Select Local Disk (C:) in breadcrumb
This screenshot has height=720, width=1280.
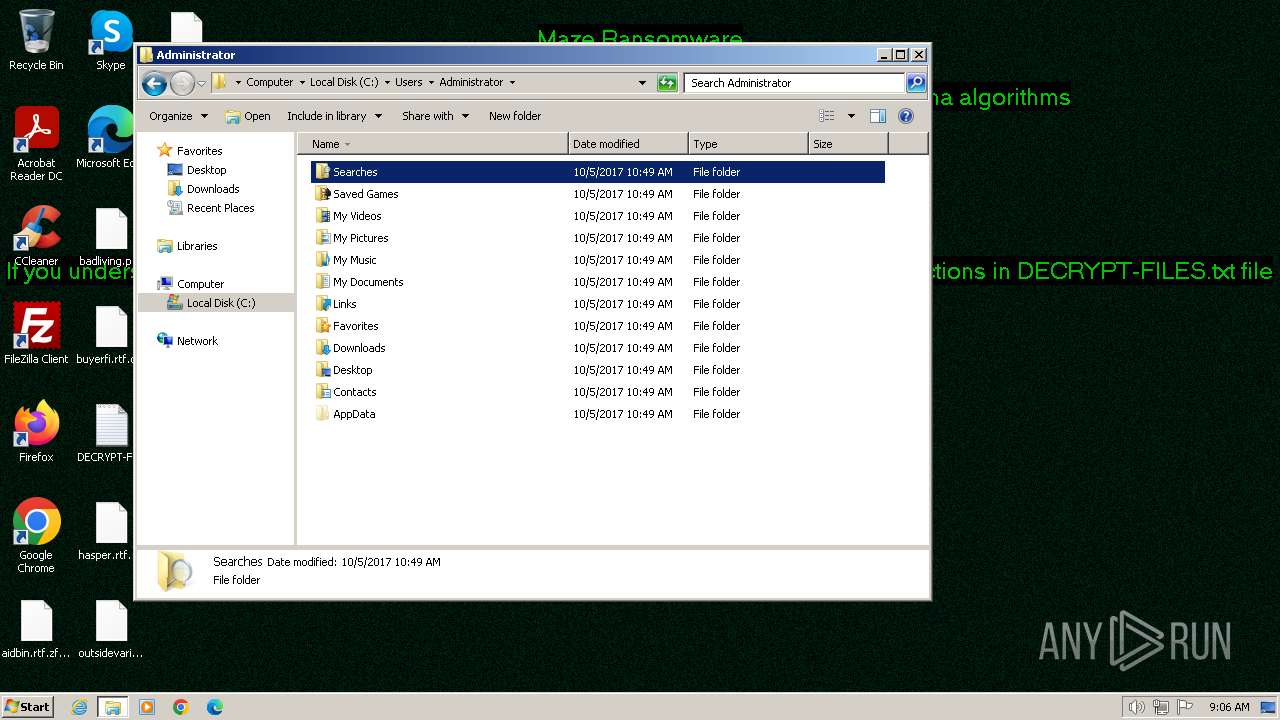coord(344,83)
